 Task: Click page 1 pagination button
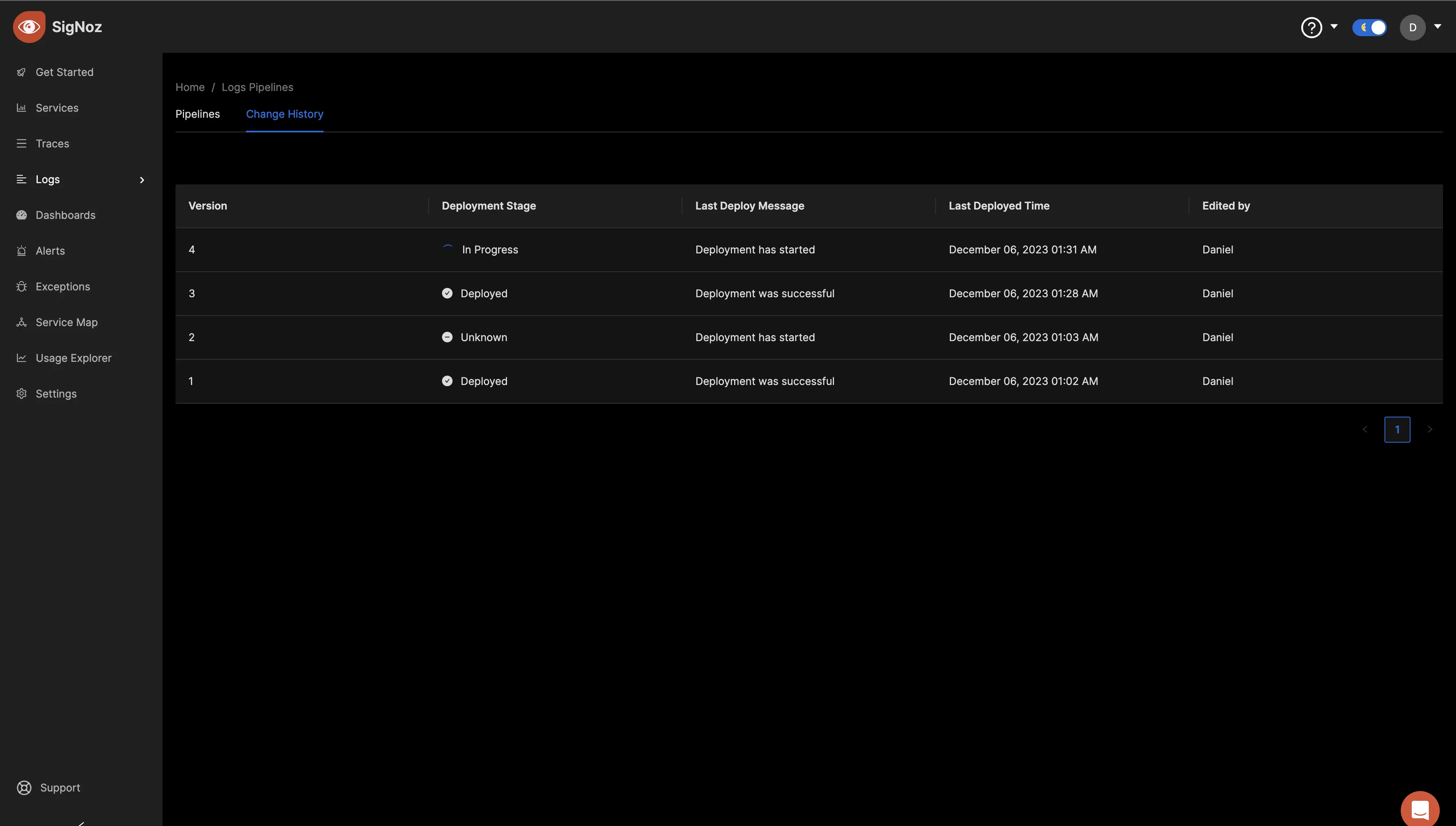pyautogui.click(x=1397, y=429)
